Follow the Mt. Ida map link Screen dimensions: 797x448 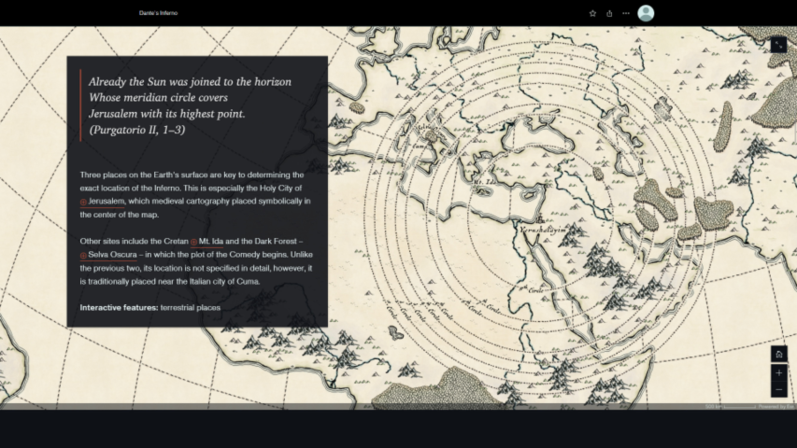211,242
